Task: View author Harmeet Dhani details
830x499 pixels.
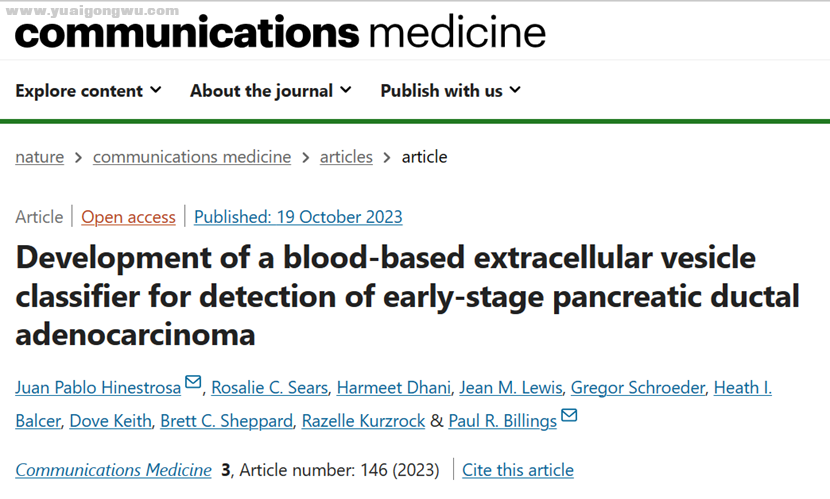Action: pos(394,388)
